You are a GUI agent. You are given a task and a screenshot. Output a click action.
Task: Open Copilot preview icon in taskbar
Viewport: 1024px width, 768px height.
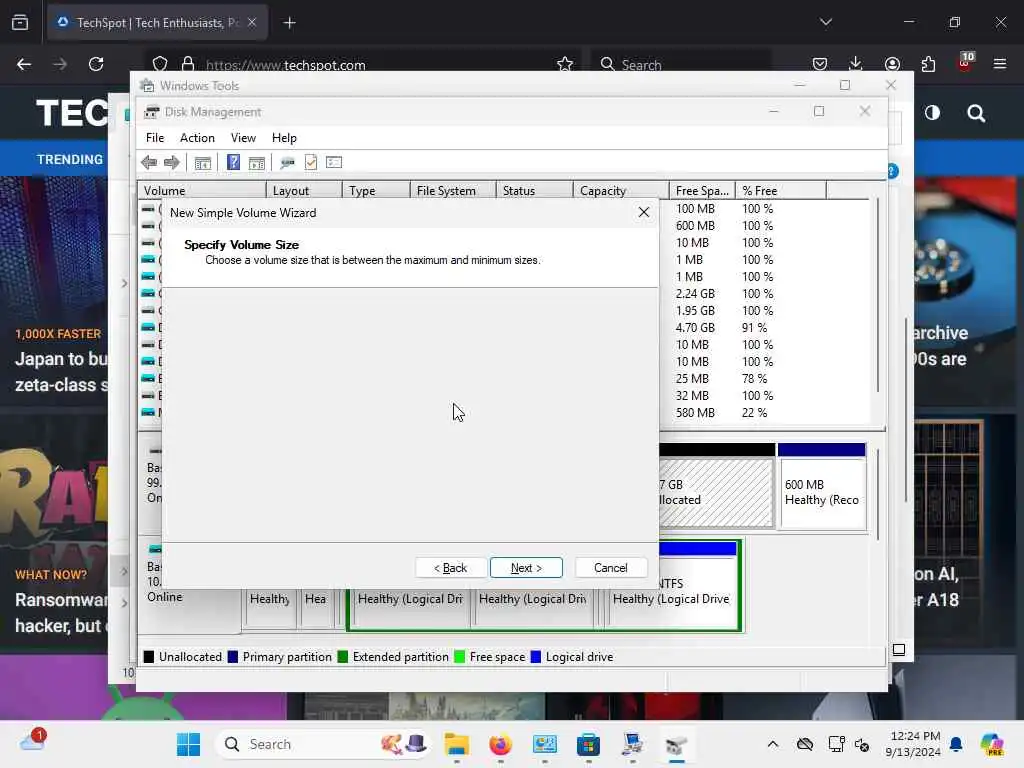[x=992, y=744]
